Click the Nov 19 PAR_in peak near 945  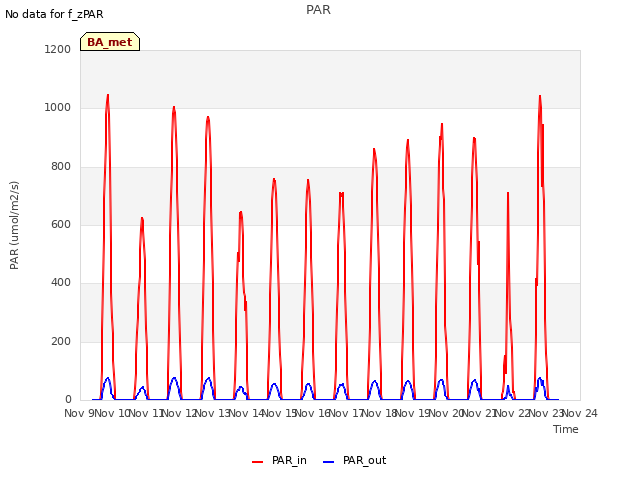(x=442, y=124)
